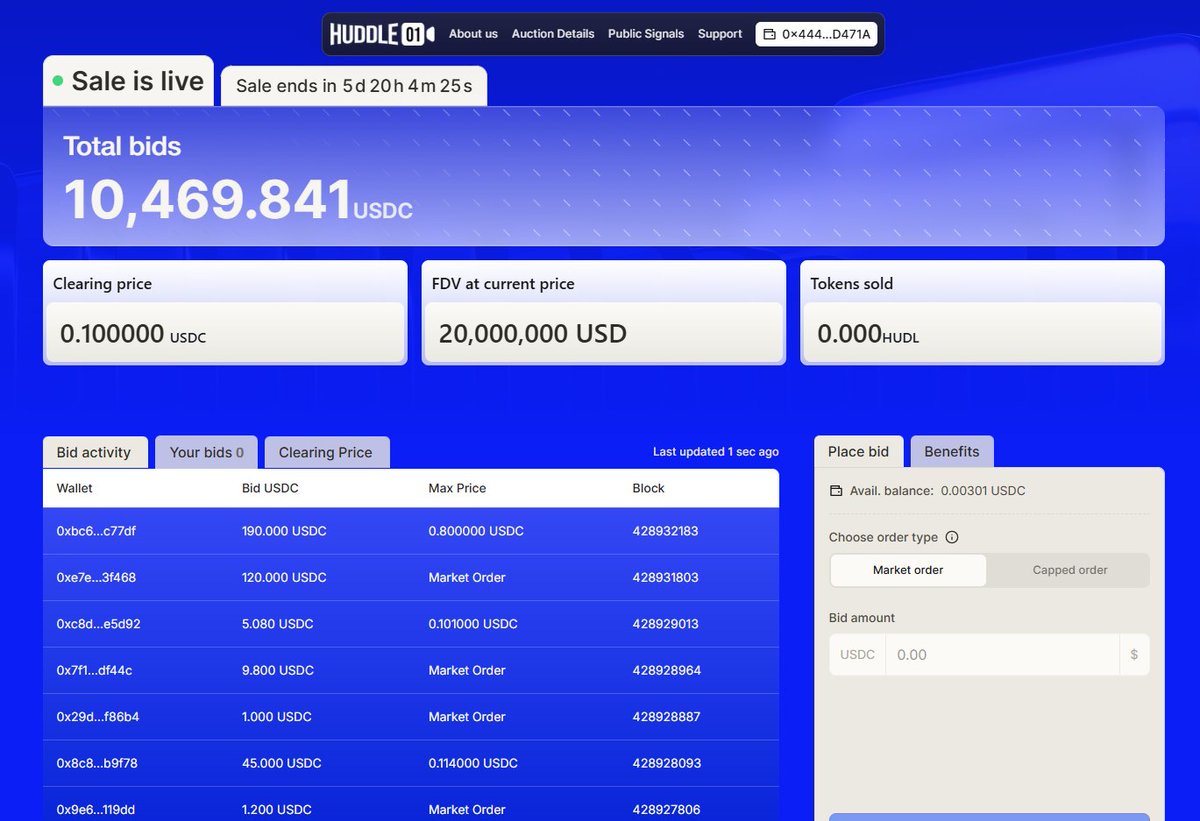Click the wallet icon in address button
This screenshot has width=1200, height=821.
769,34
